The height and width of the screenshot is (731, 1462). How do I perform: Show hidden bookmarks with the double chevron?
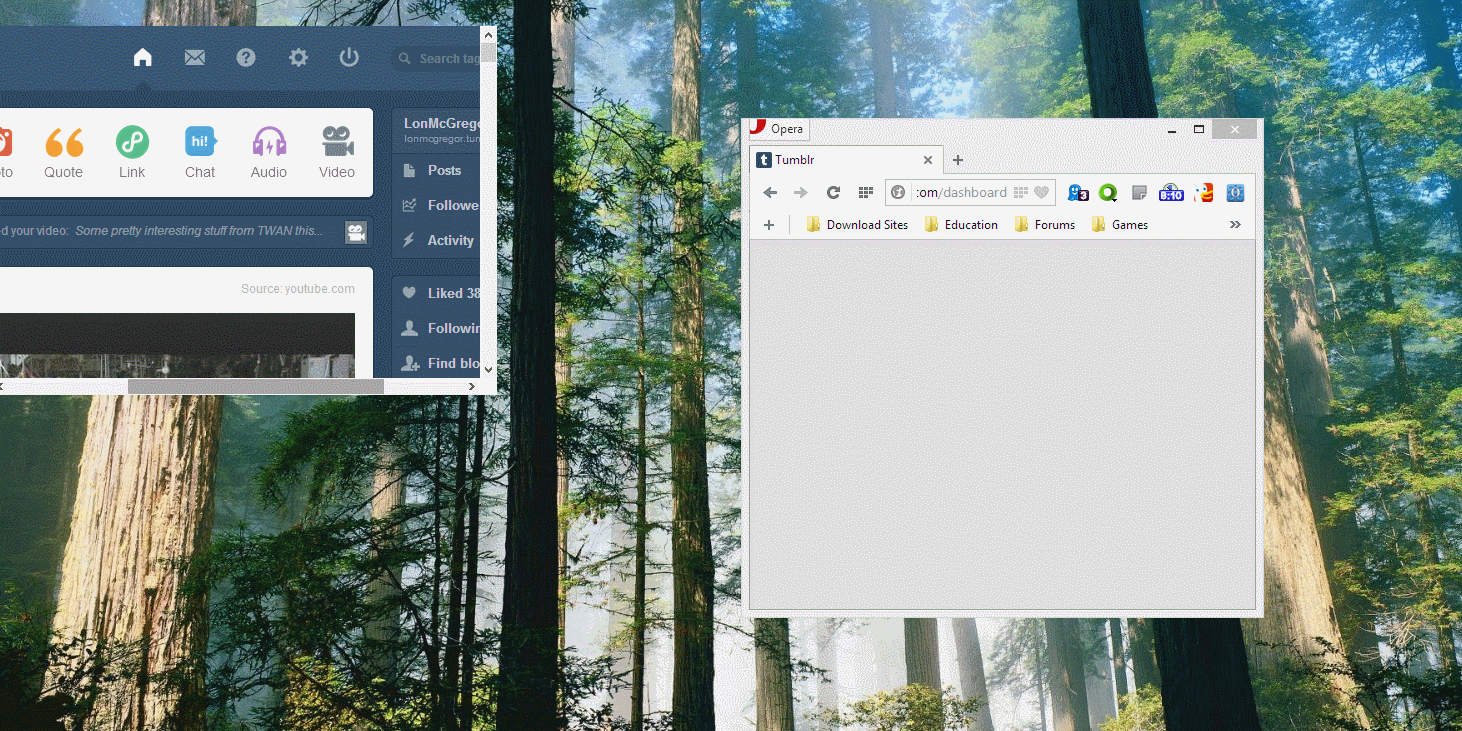coord(1235,225)
